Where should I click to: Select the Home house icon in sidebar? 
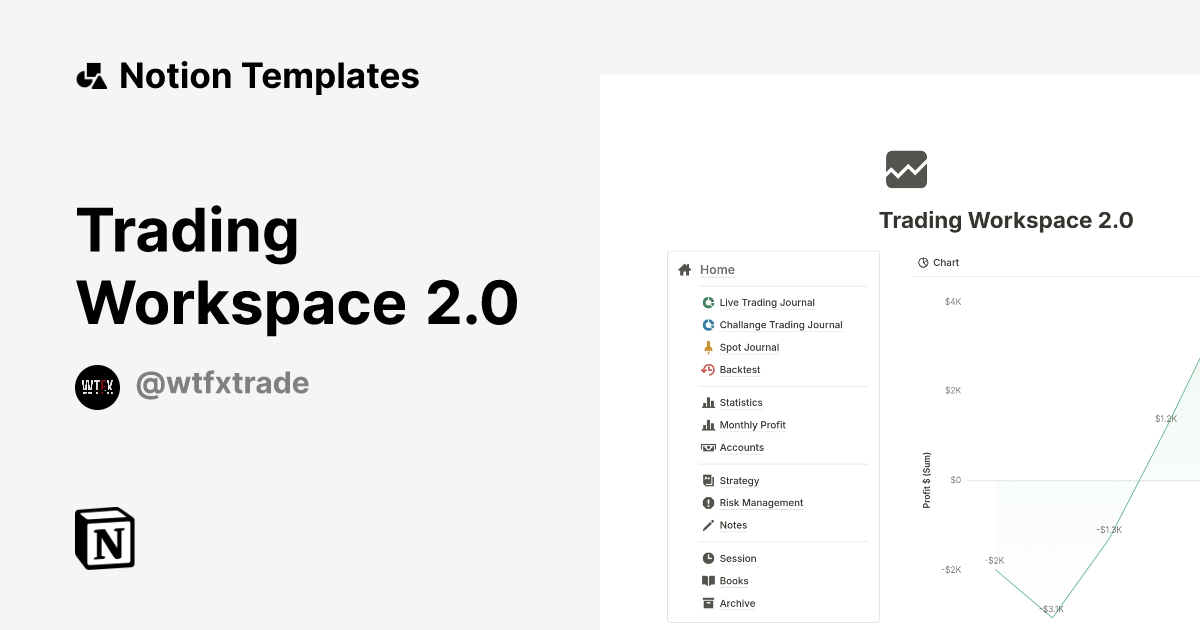(685, 269)
